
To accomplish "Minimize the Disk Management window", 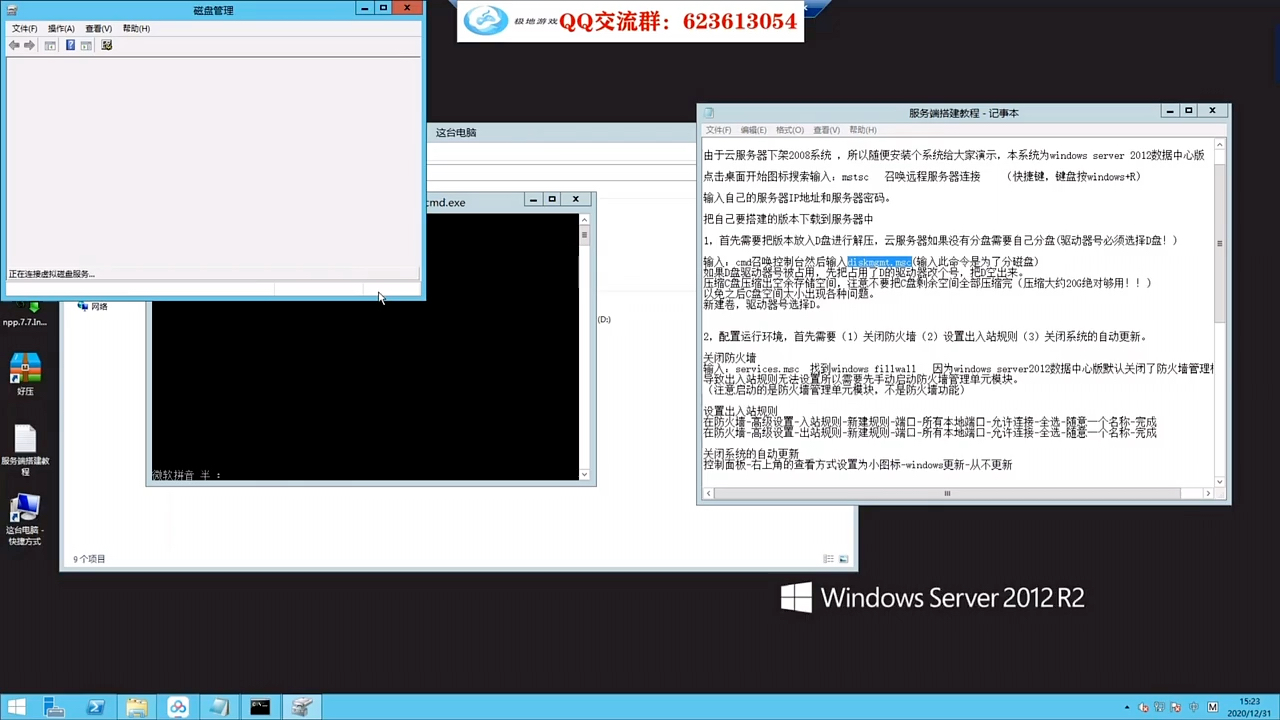I will point(365,8).
